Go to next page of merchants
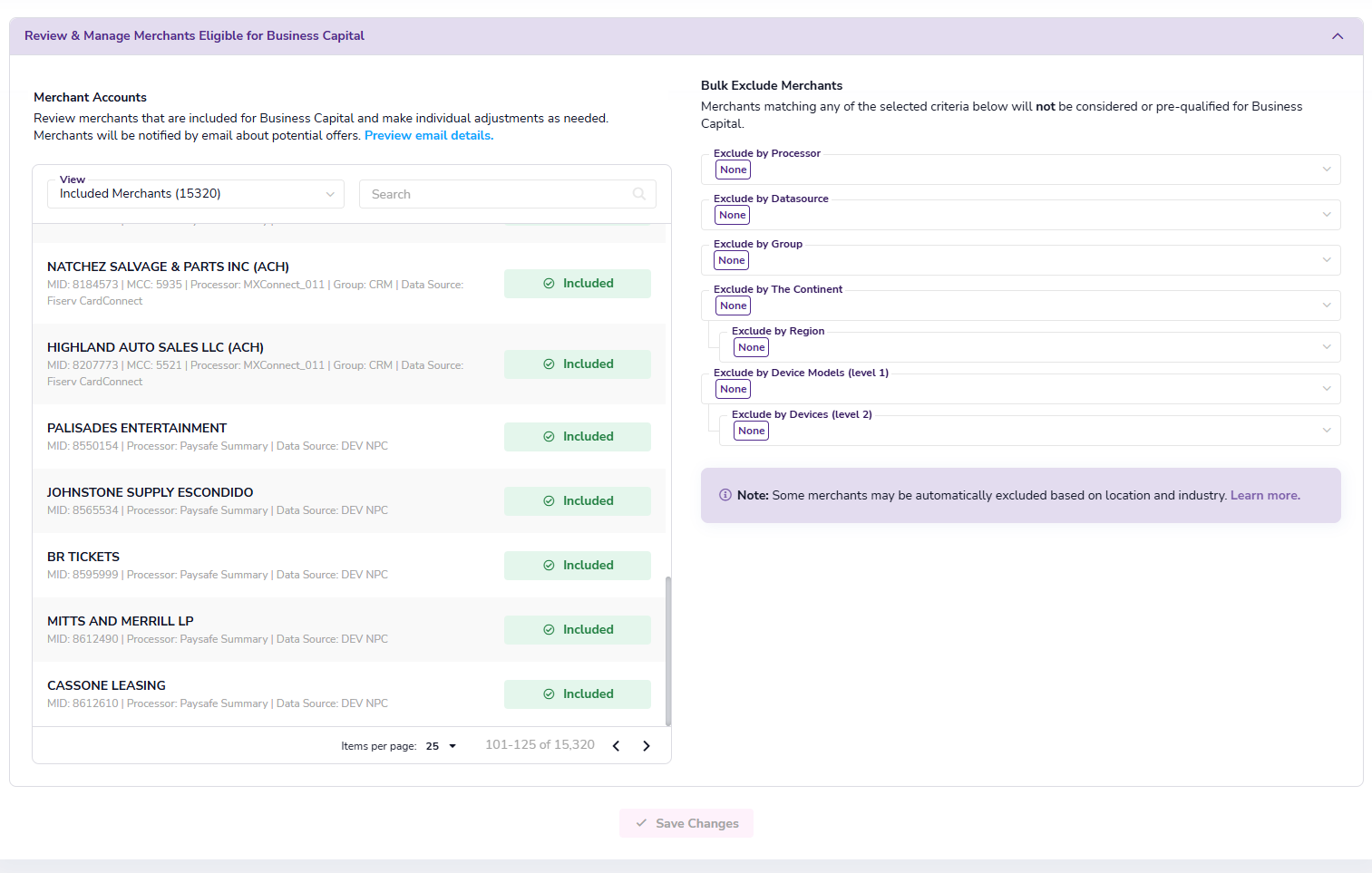Image resolution: width=1372 pixels, height=873 pixels. pyautogui.click(x=647, y=746)
